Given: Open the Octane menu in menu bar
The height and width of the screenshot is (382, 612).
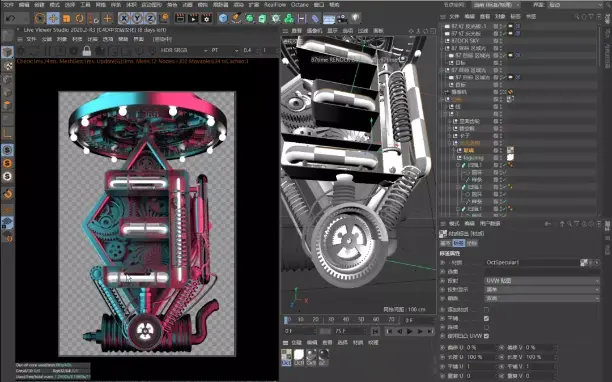Looking at the screenshot, I should (x=300, y=5).
